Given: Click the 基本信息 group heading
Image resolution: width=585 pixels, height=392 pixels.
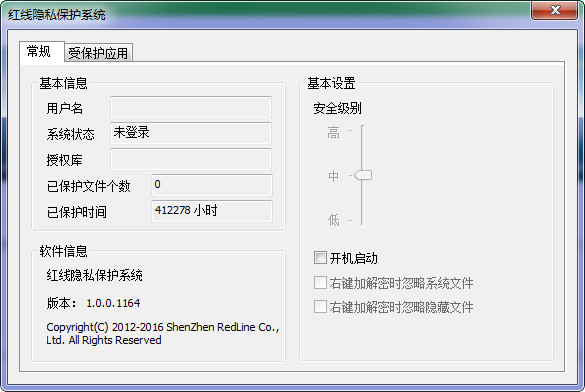Looking at the screenshot, I should pos(63,83).
